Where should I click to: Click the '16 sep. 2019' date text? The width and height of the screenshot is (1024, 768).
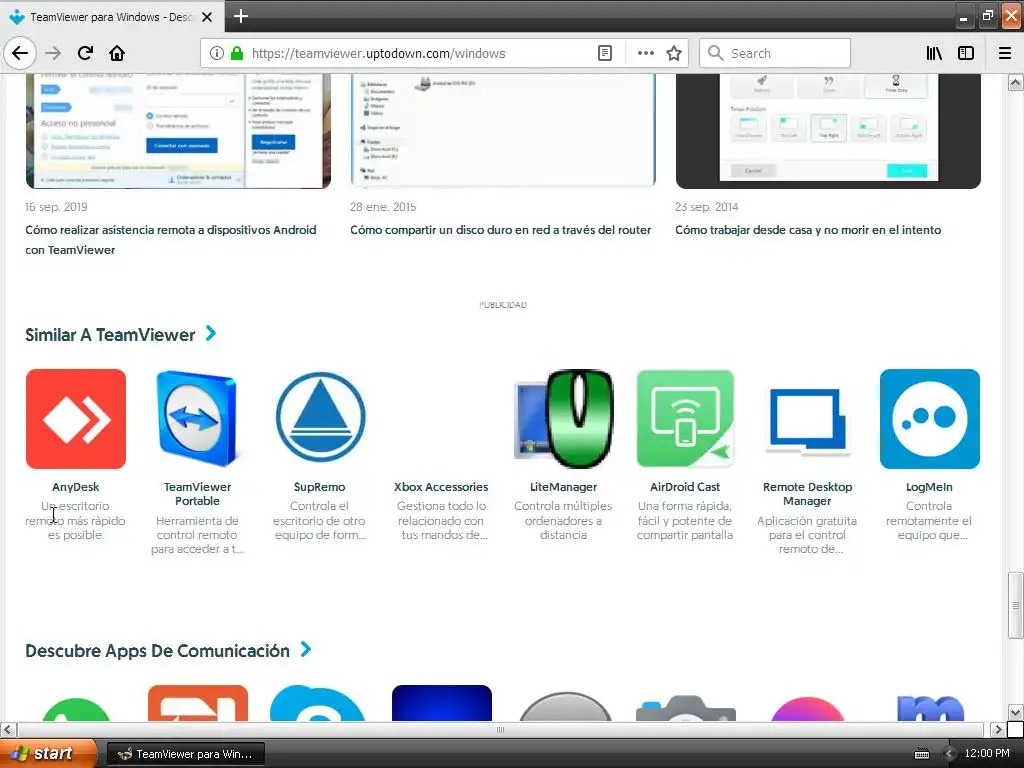tap(56, 207)
